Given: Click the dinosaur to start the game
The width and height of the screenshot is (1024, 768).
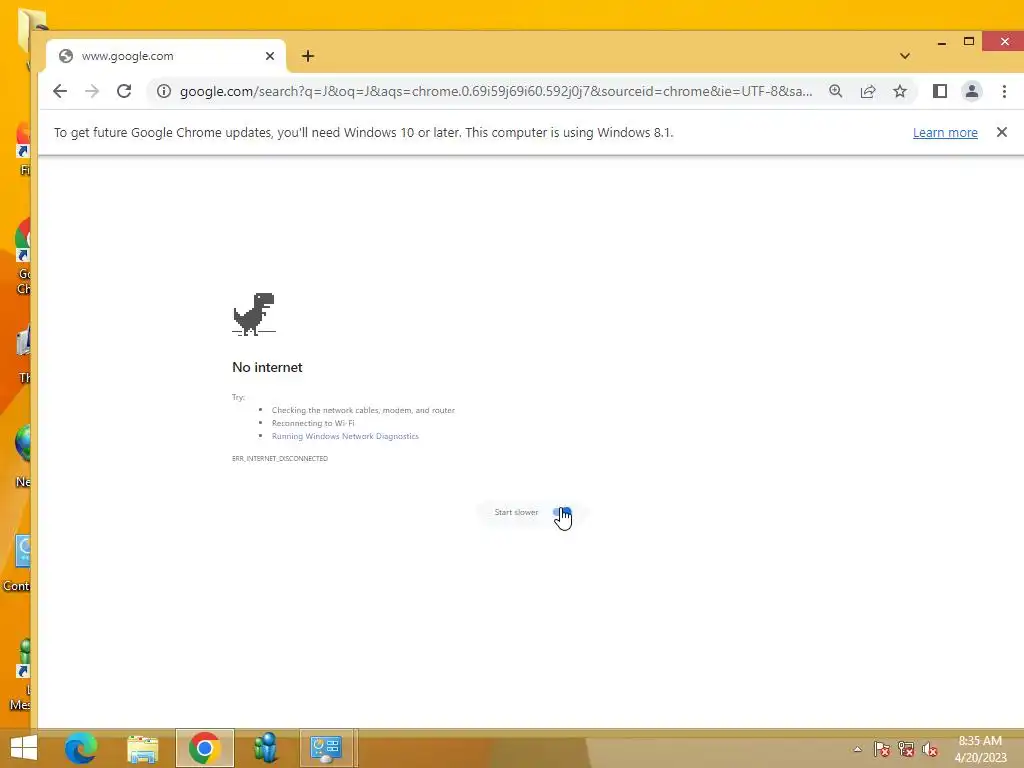Looking at the screenshot, I should 254,314.
